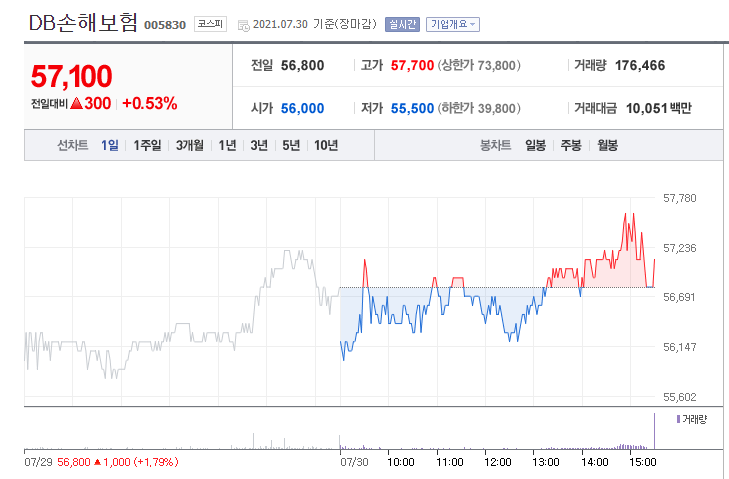Viewport: 729px width, 479px height.
Task: Click the 15:00 time axis label
Action: pos(643,462)
